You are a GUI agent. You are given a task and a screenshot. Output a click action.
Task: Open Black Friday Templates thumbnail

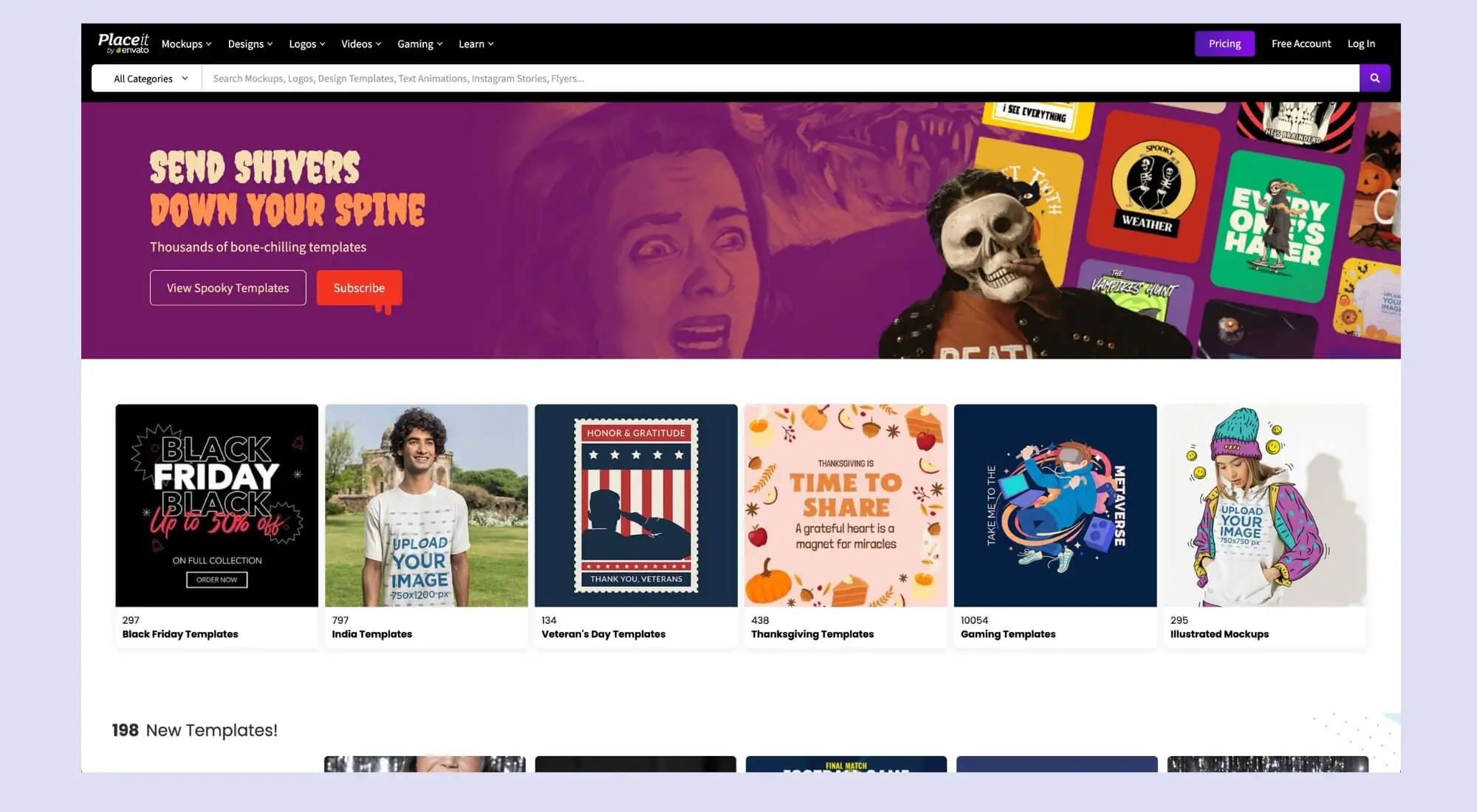[x=216, y=506]
